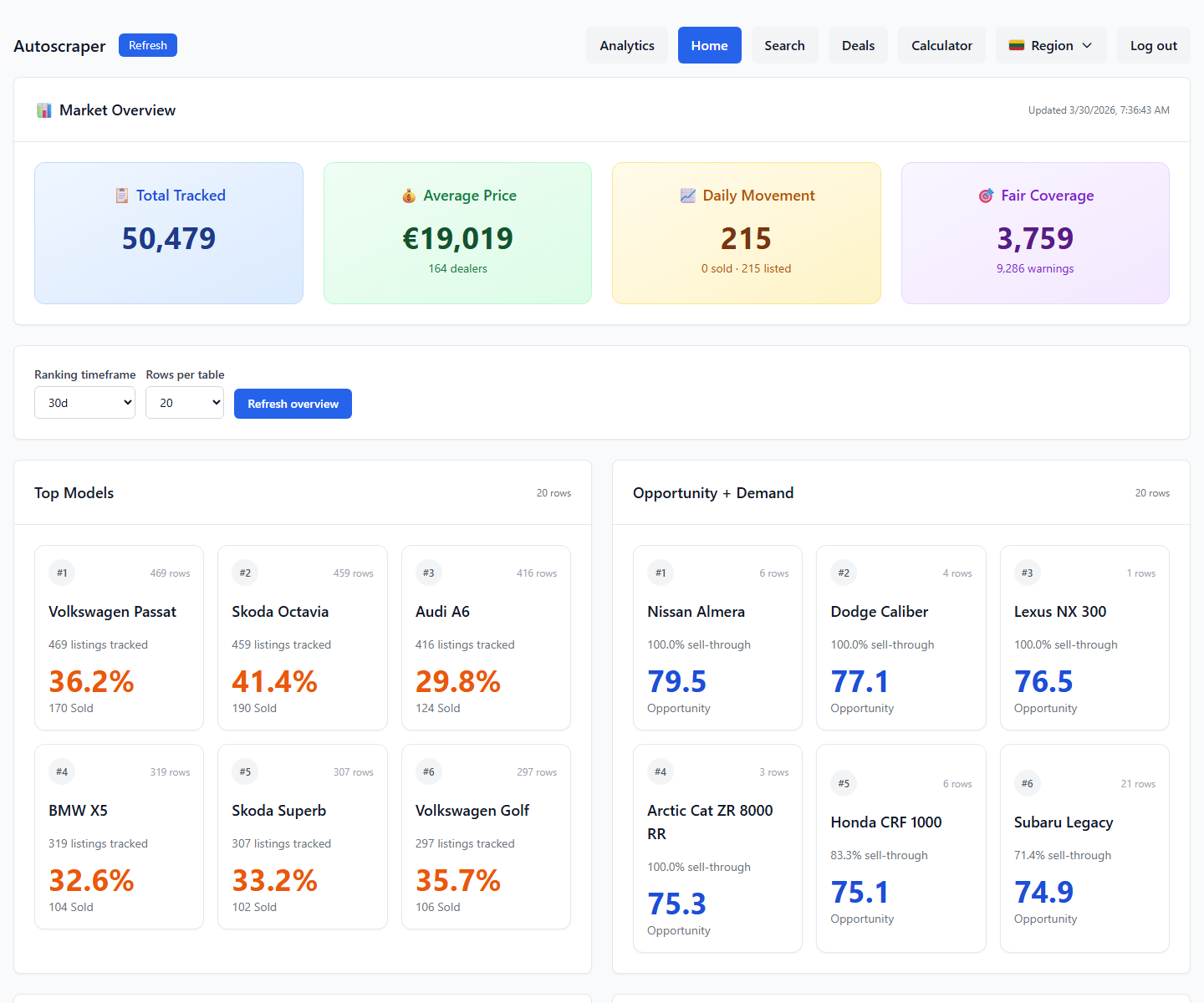Go to the Calculator page
The width and height of the screenshot is (1204, 1003).
coord(941,45)
